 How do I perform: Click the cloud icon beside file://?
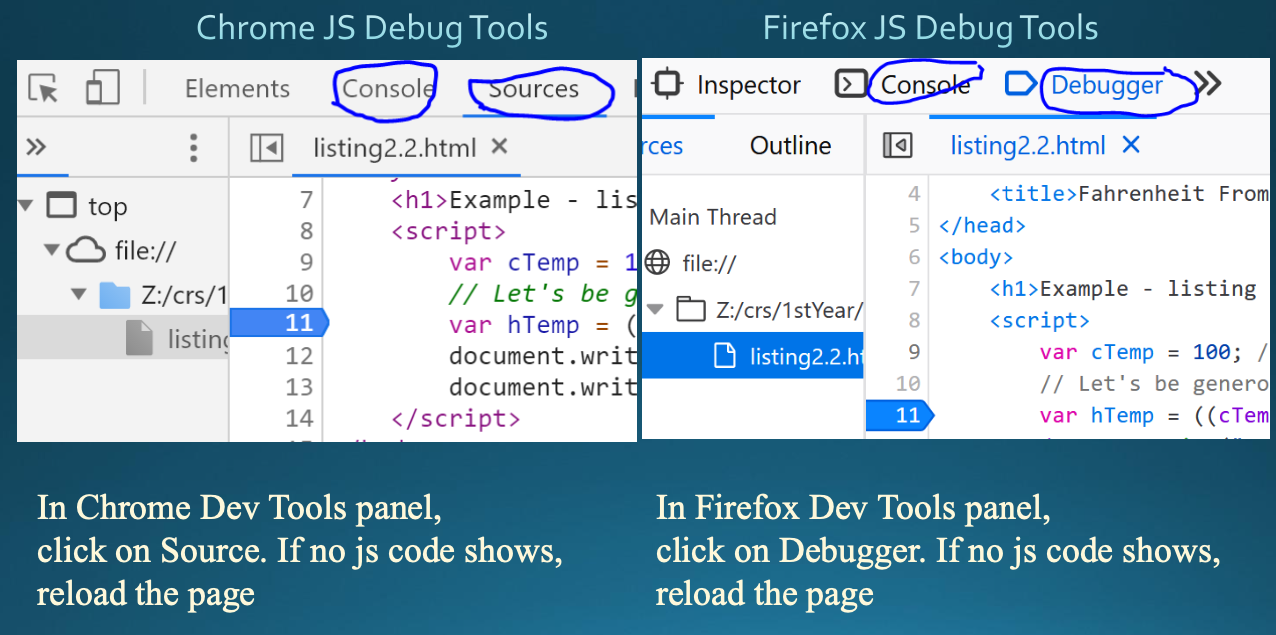click(86, 250)
